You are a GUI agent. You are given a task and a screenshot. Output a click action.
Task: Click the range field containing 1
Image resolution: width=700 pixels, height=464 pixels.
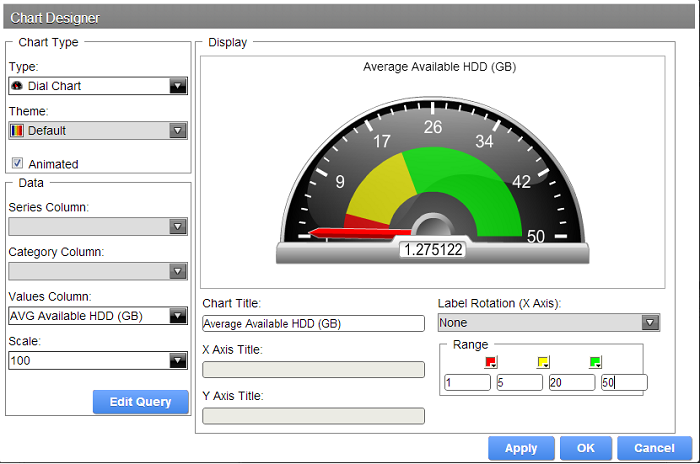(x=467, y=382)
